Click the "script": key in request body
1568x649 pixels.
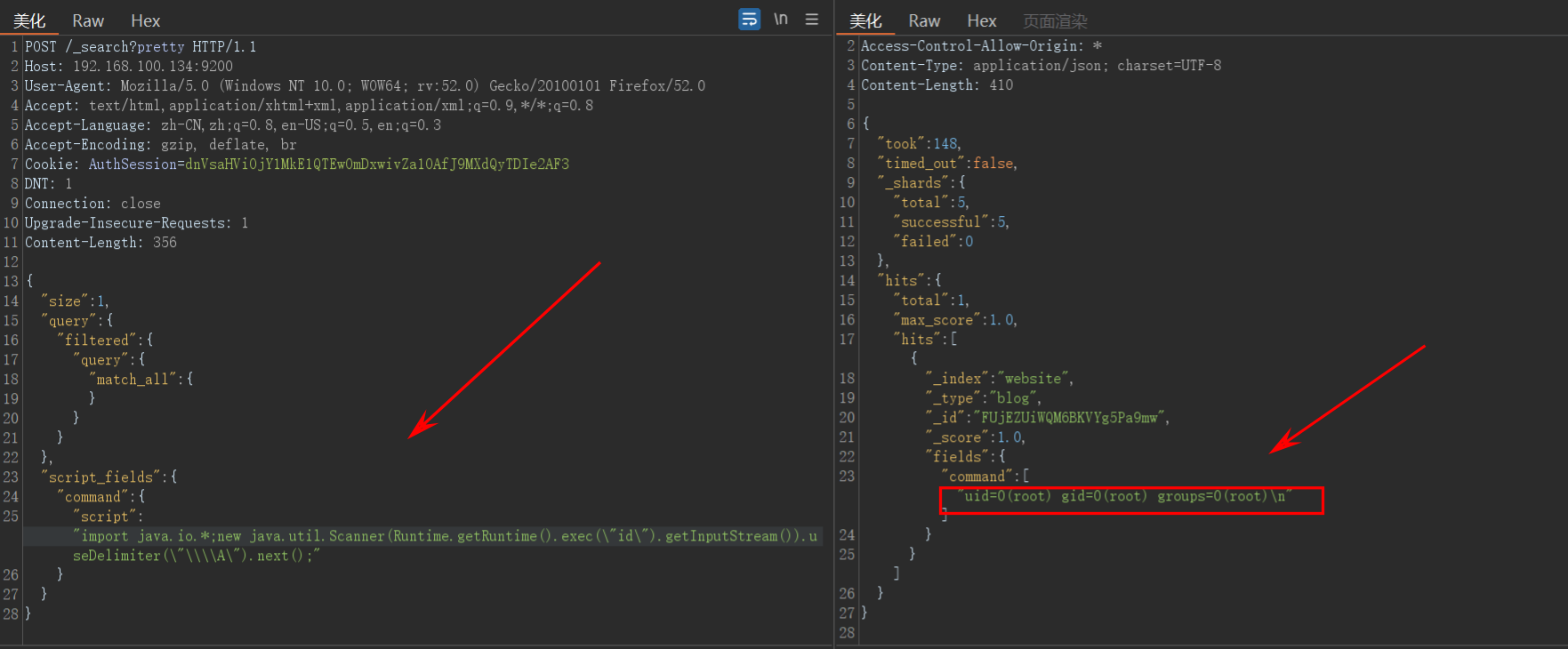108,516
